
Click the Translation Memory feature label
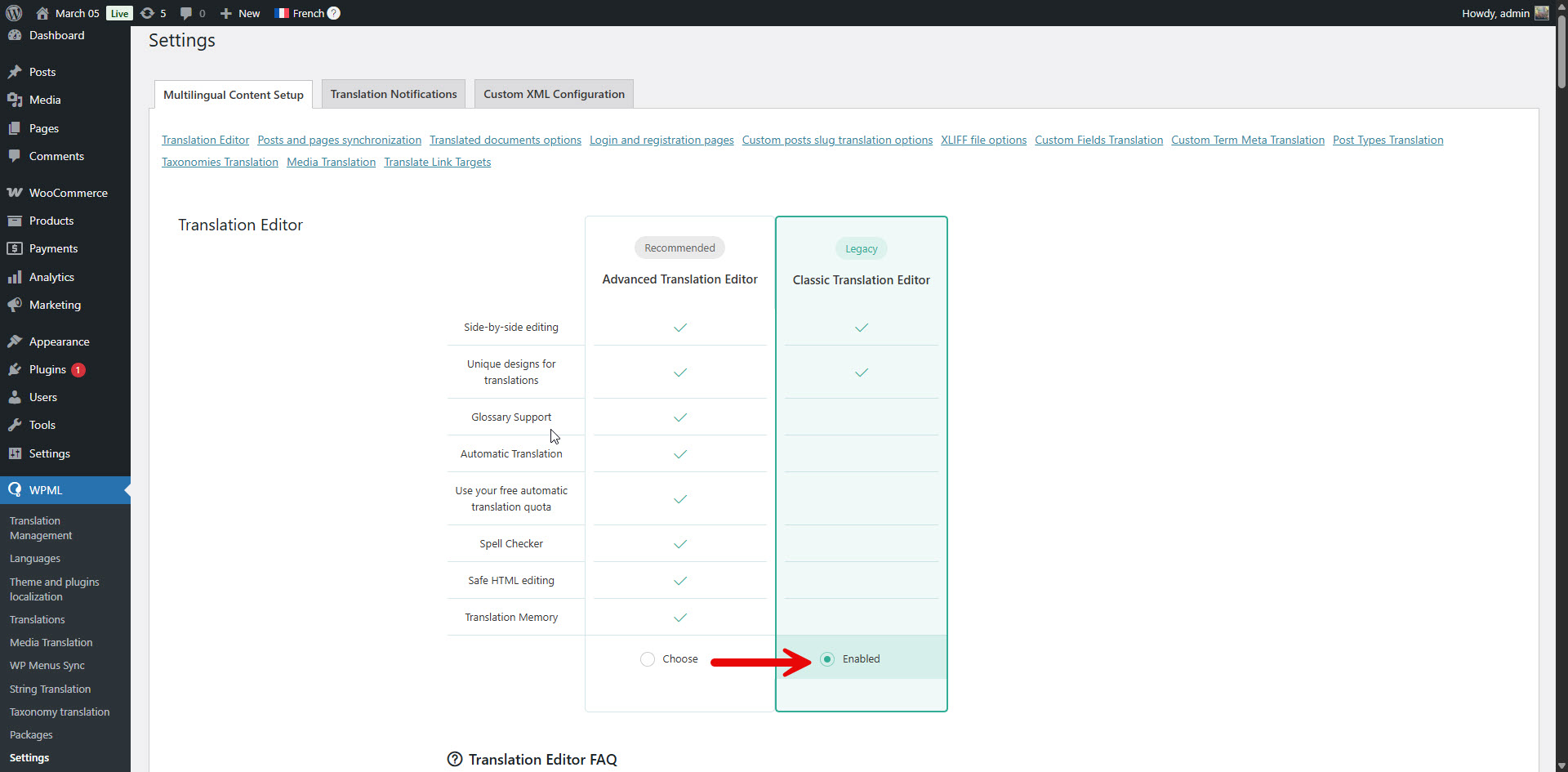coord(511,618)
